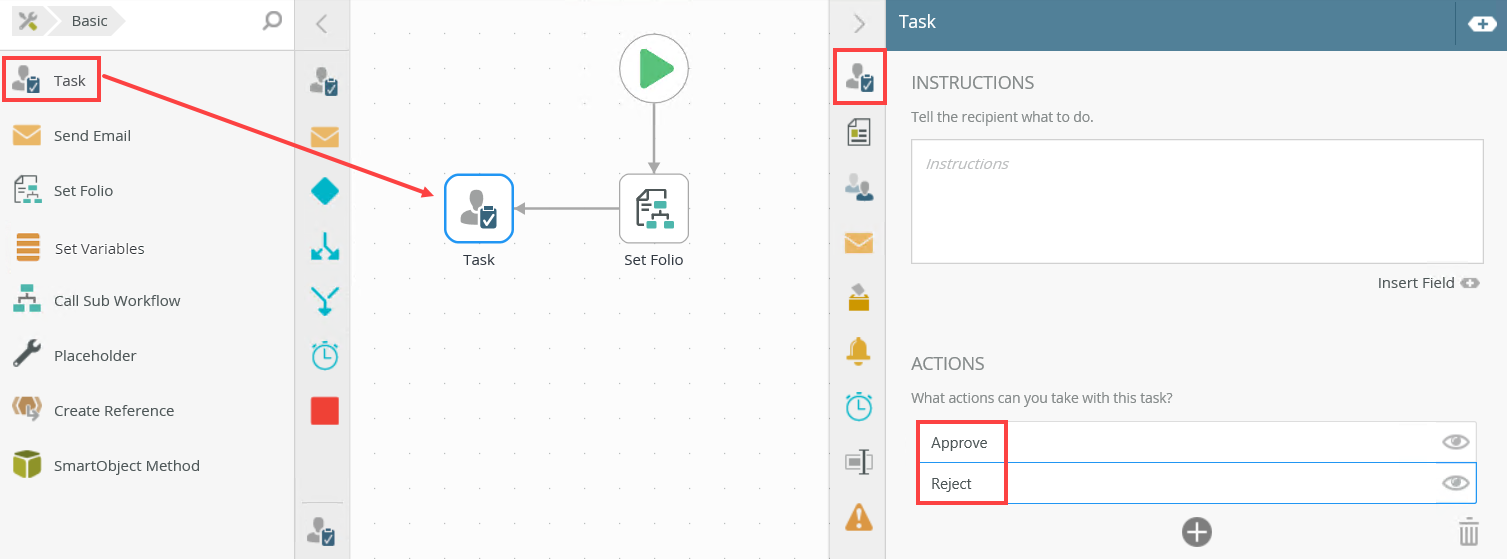The width and height of the screenshot is (1507, 559).
Task: Click bottom Task icon in favorites bar
Action: coord(322,531)
